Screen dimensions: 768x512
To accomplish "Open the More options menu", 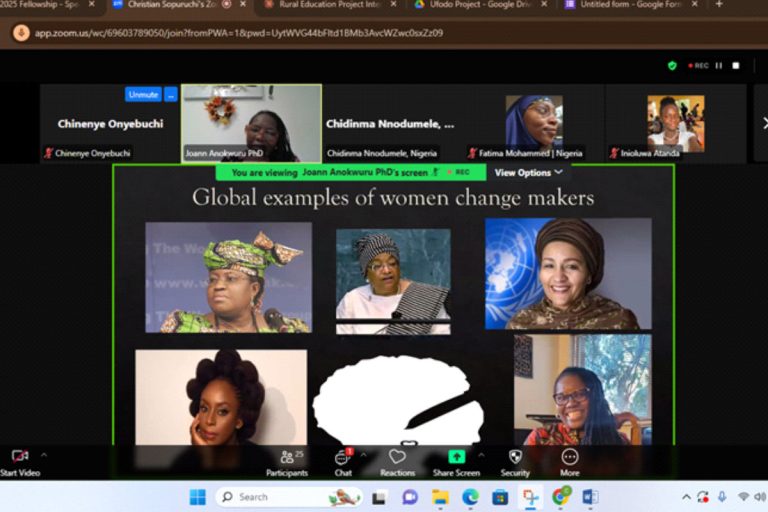I will (x=569, y=458).
